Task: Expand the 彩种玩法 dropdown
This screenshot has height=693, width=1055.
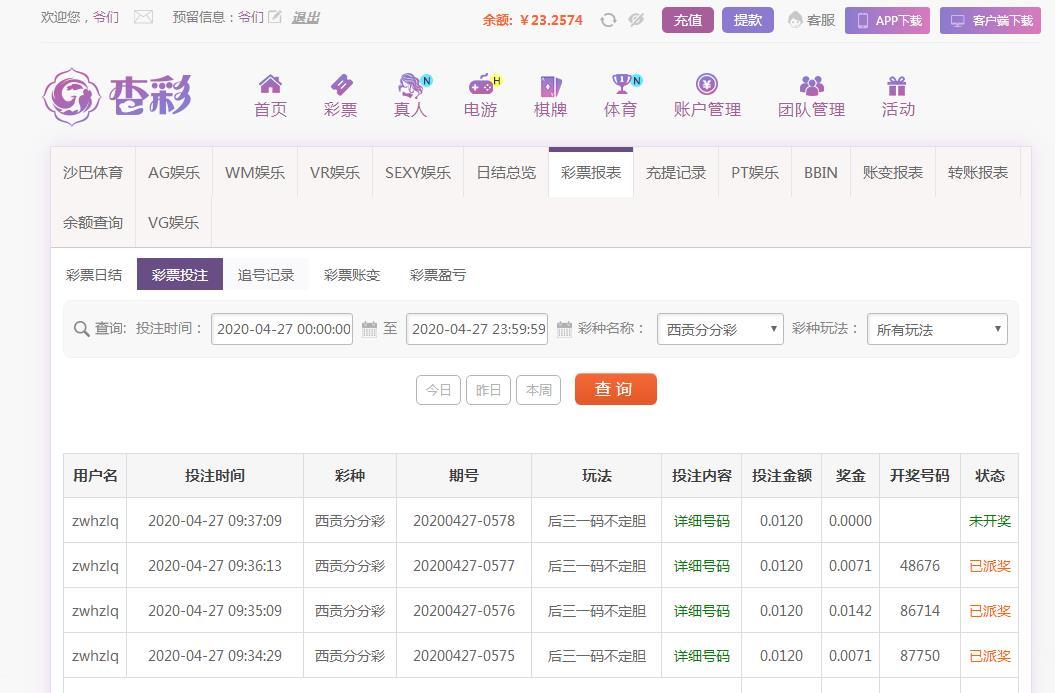Action: tap(936, 329)
